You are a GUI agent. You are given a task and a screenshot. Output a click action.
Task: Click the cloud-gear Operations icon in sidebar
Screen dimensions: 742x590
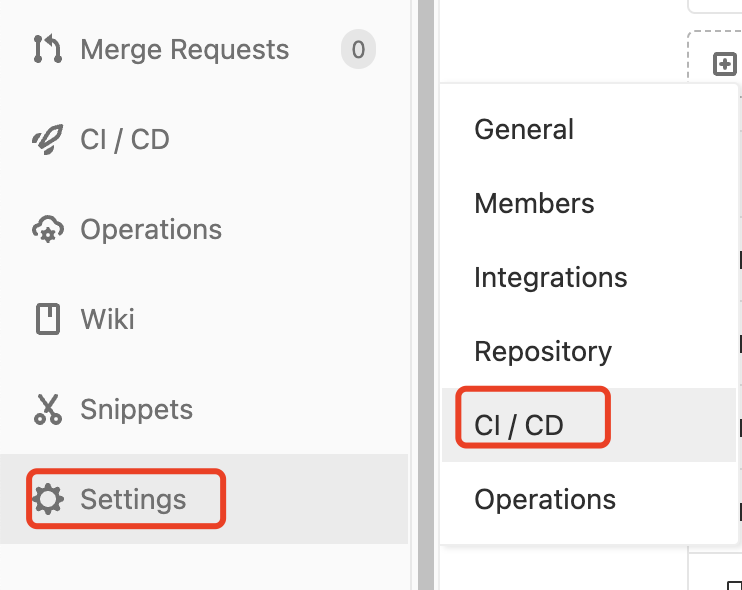pyautogui.click(x=47, y=229)
